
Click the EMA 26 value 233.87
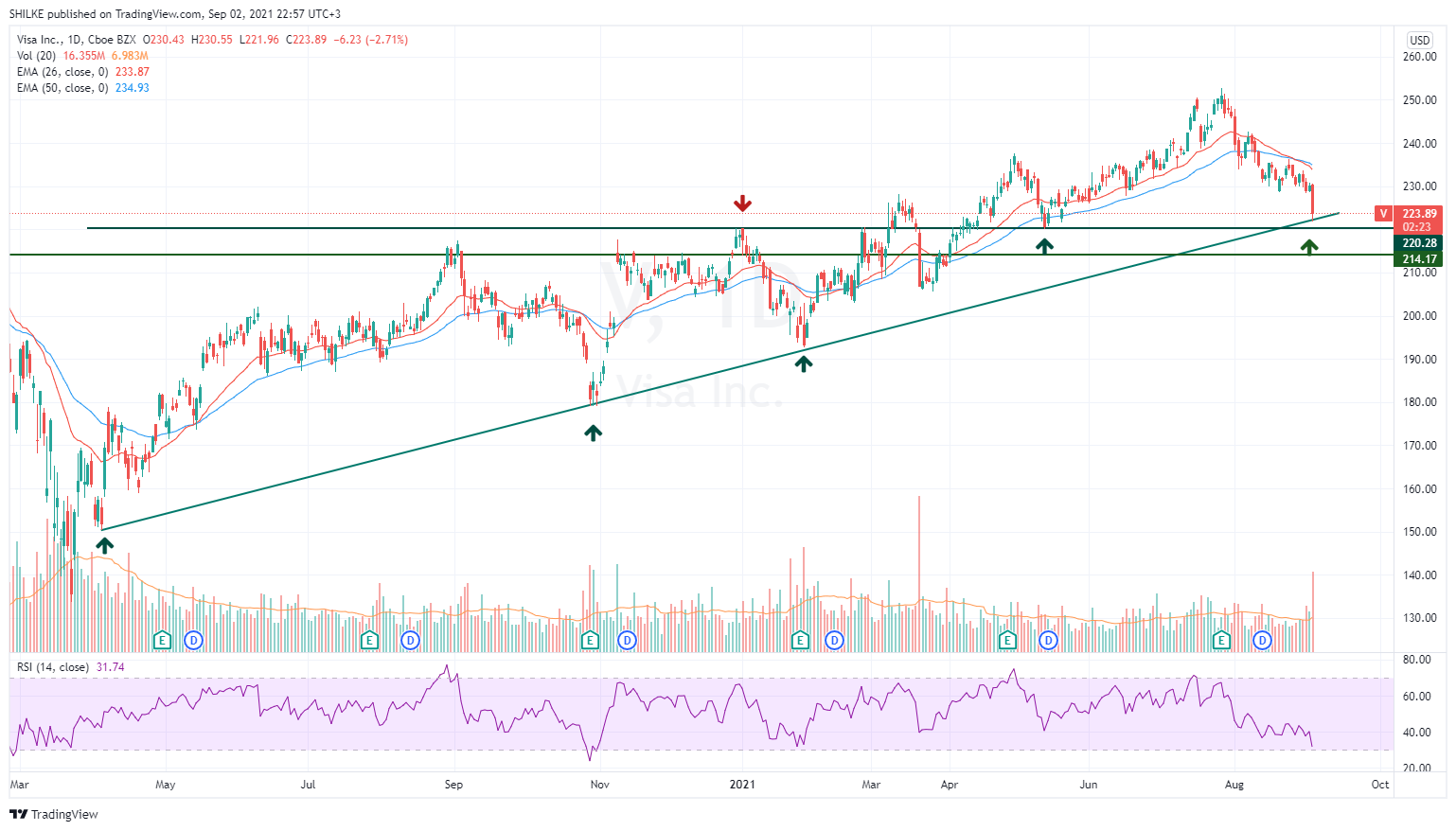click(133, 72)
